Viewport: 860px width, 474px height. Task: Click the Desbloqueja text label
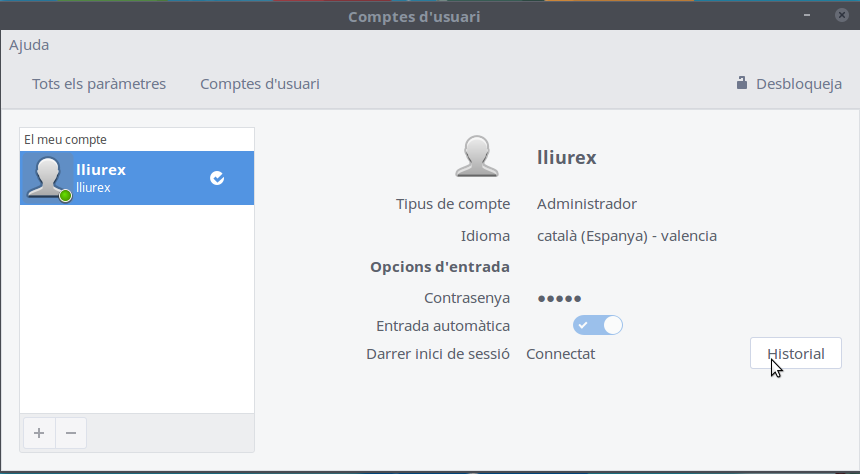coord(799,84)
